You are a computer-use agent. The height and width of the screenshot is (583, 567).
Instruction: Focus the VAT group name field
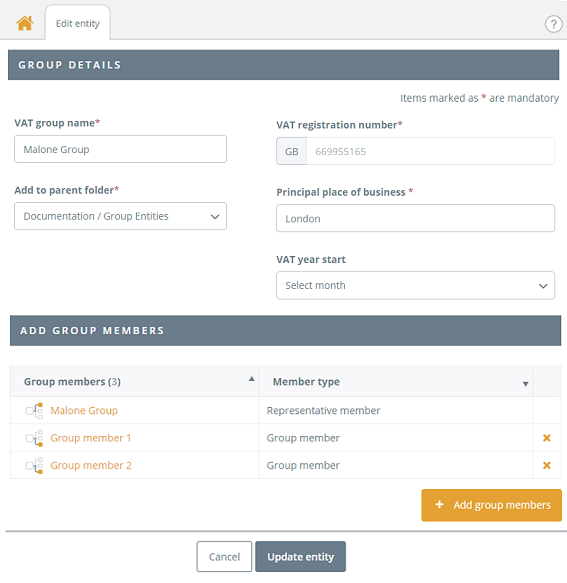click(120, 149)
